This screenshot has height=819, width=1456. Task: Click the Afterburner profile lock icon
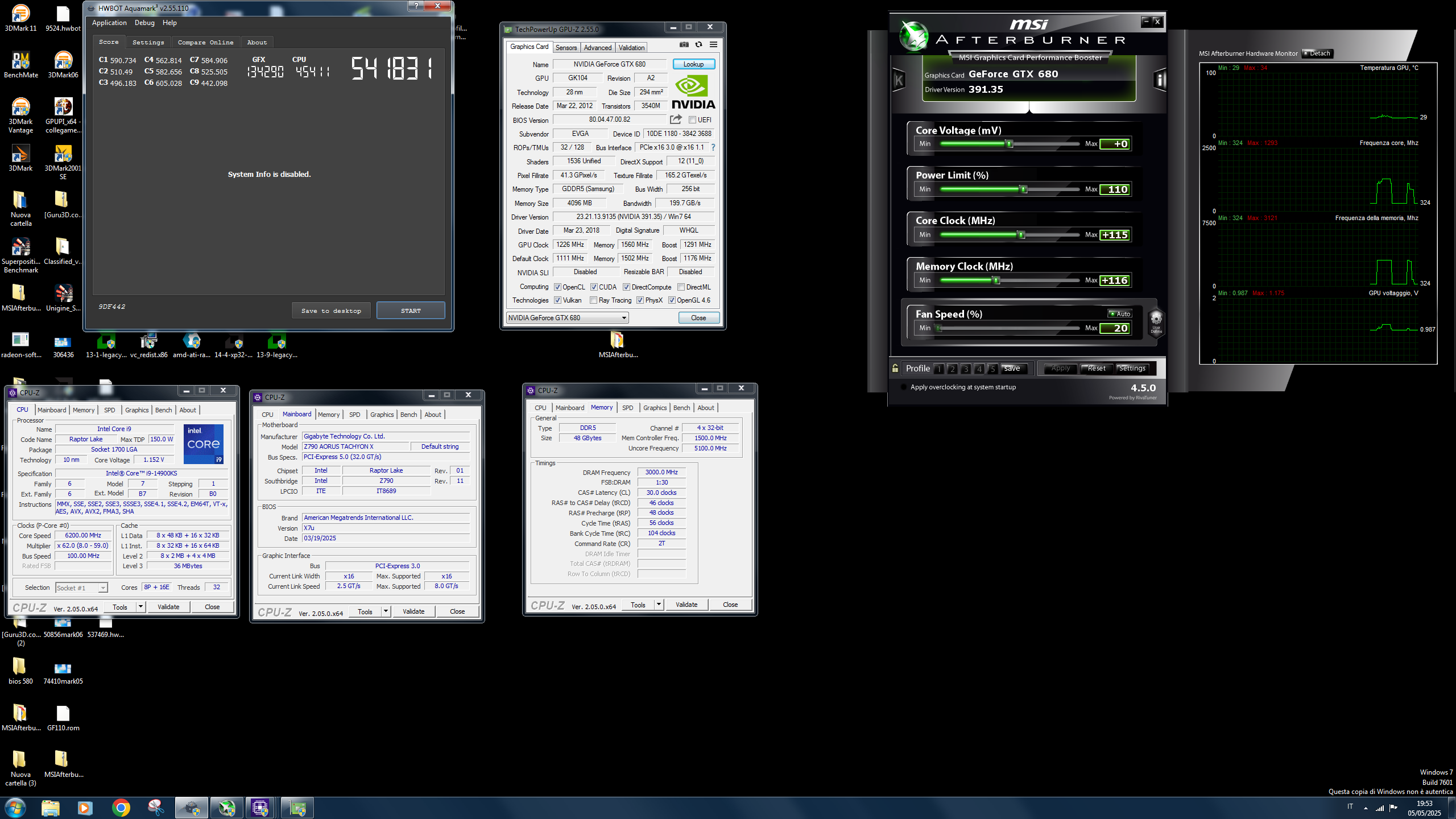(895, 368)
